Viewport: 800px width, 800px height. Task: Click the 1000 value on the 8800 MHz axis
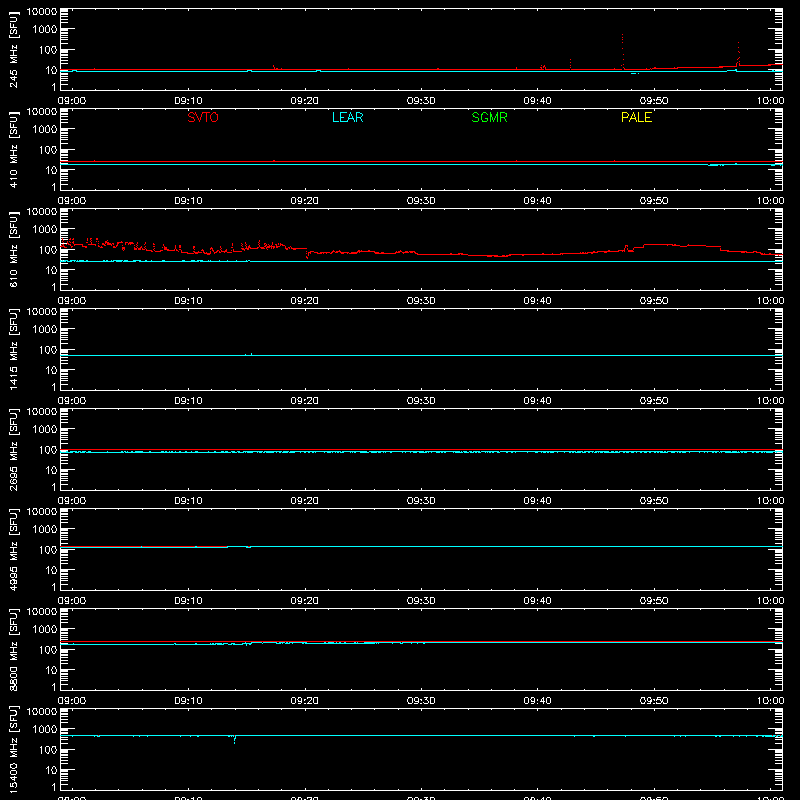click(x=45, y=630)
